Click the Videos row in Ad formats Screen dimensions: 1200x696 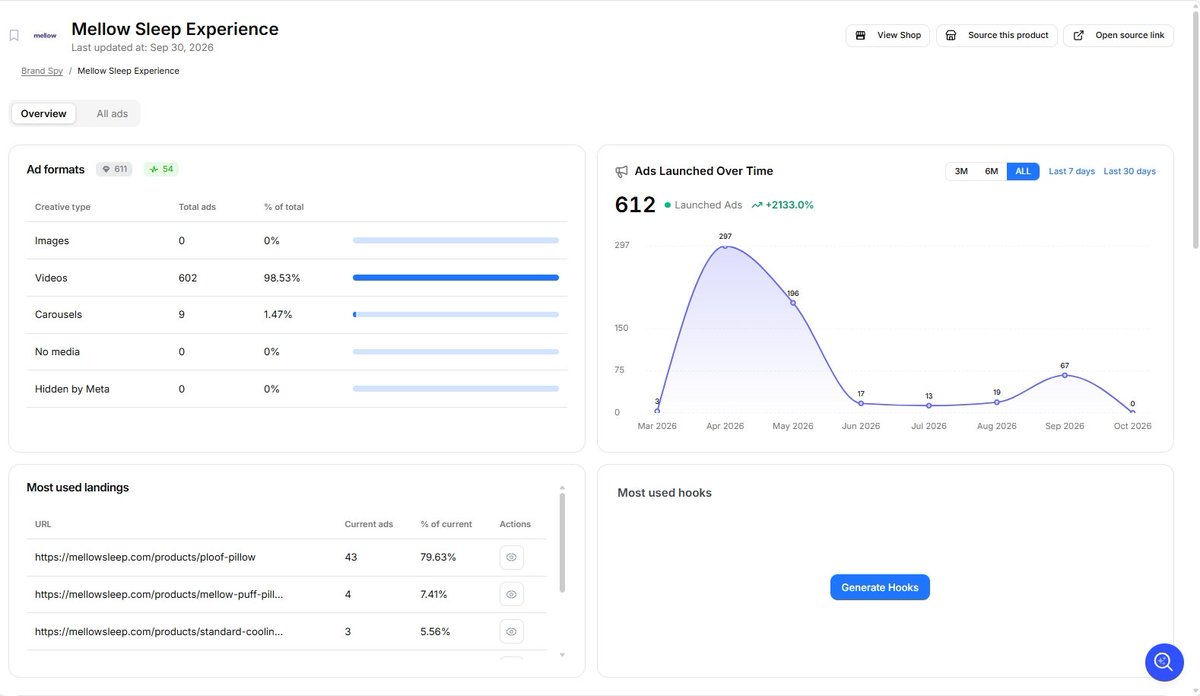(x=297, y=278)
